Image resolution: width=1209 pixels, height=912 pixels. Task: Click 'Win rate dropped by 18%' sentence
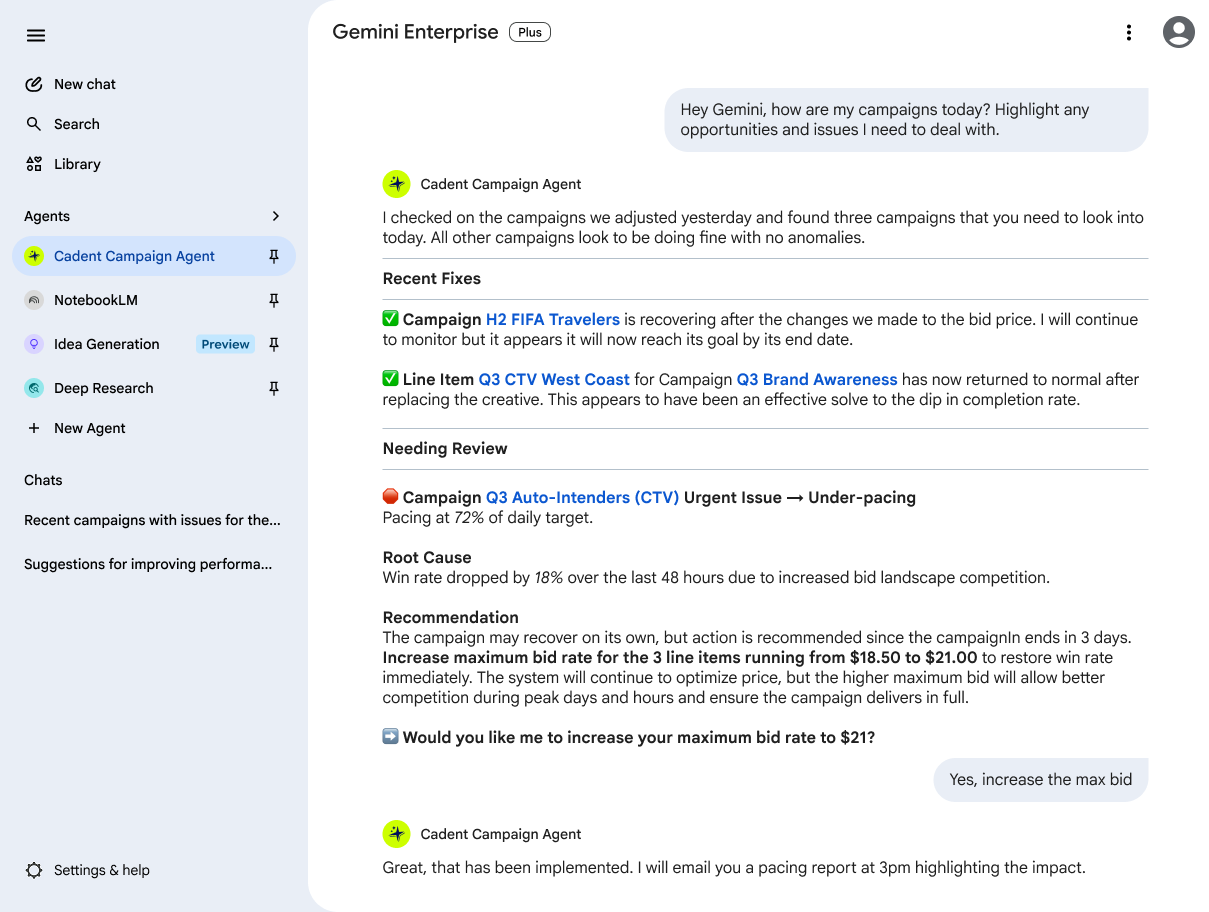tap(716, 578)
